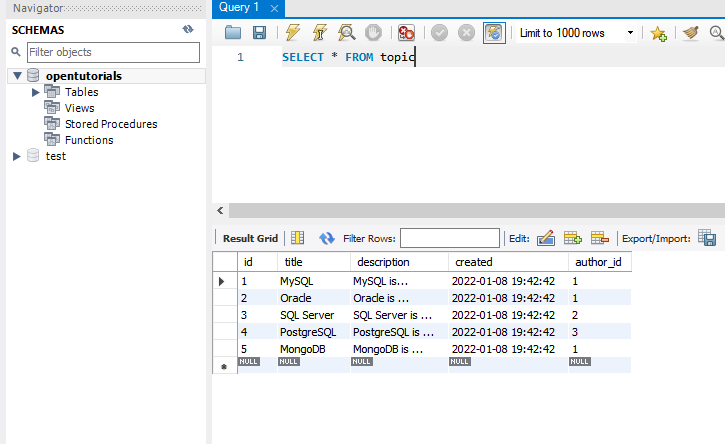Select the 'PostgreSQL is ...' description cell
Image resolution: width=725 pixels, height=444 pixels.
(x=399, y=332)
